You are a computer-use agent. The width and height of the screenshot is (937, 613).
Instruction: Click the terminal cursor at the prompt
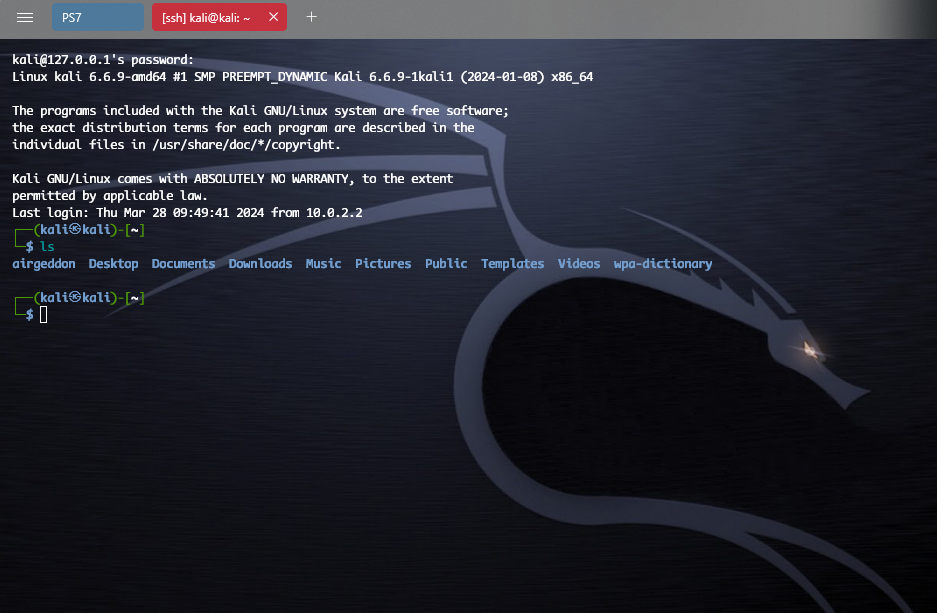[x=44, y=314]
